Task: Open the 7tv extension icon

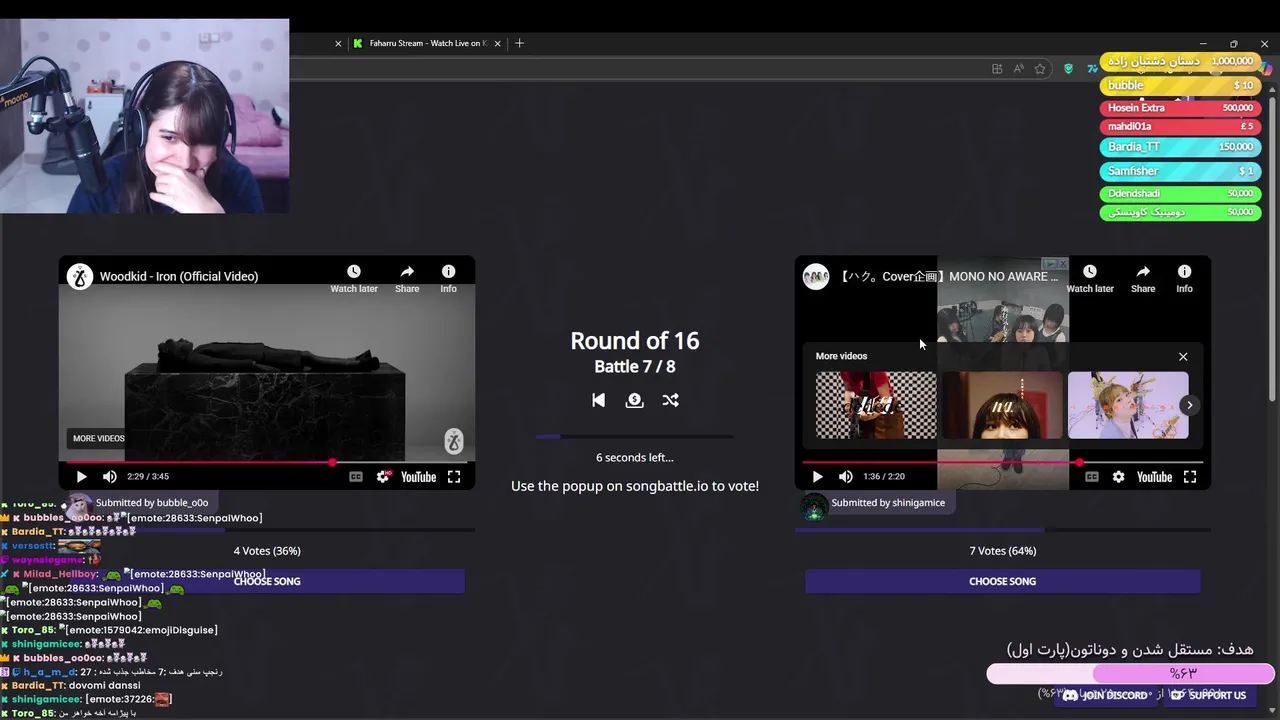Action: point(1092,69)
